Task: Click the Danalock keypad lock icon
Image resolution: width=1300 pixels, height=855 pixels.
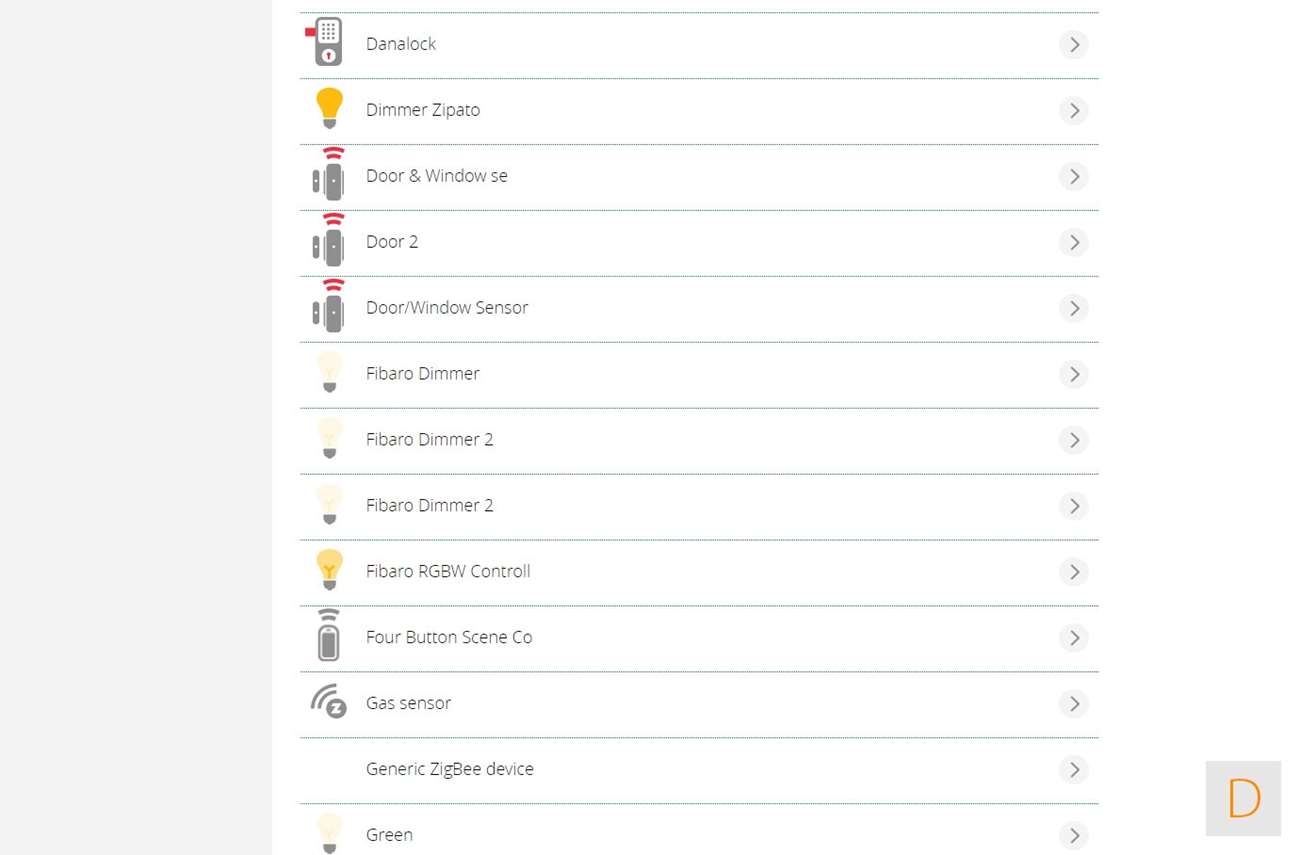Action: click(327, 43)
